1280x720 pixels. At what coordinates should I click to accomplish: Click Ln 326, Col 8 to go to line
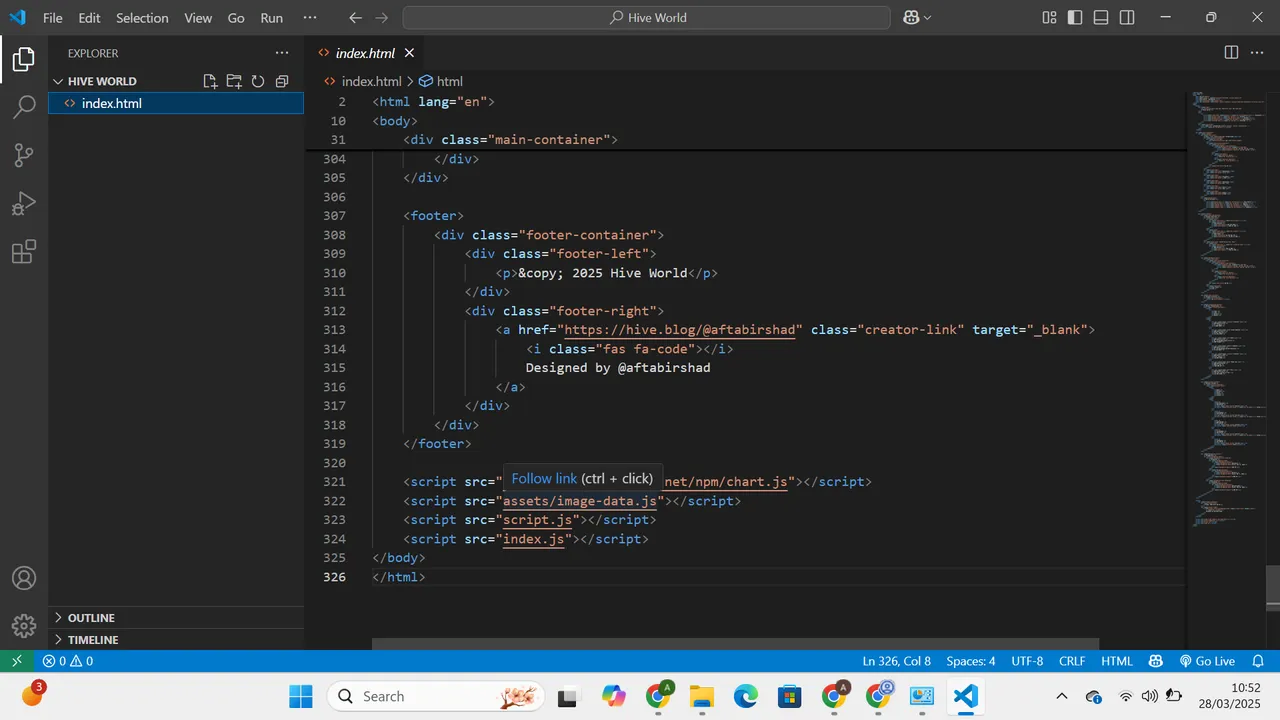pos(896,661)
